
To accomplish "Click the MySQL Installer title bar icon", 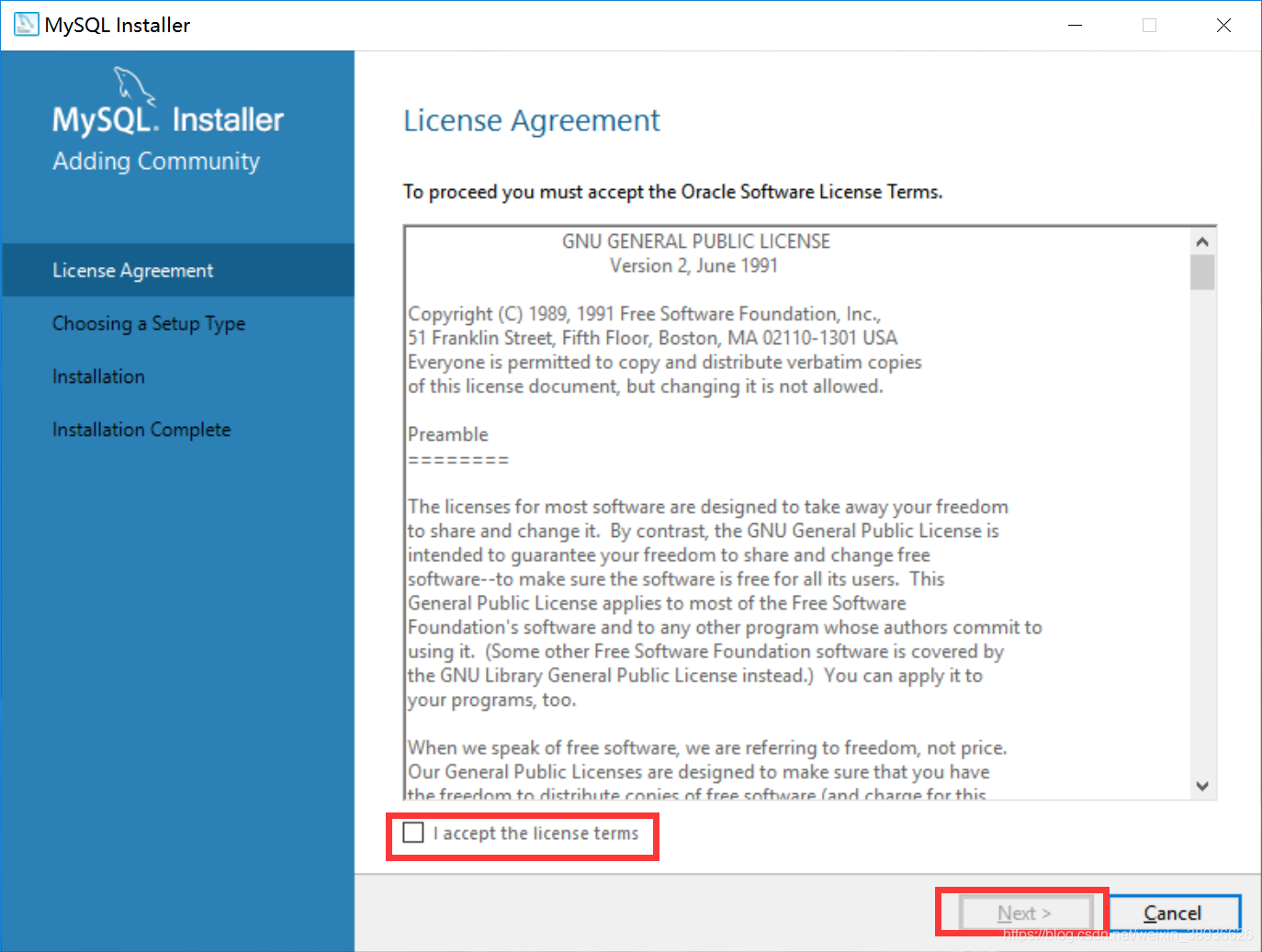I will [x=26, y=25].
